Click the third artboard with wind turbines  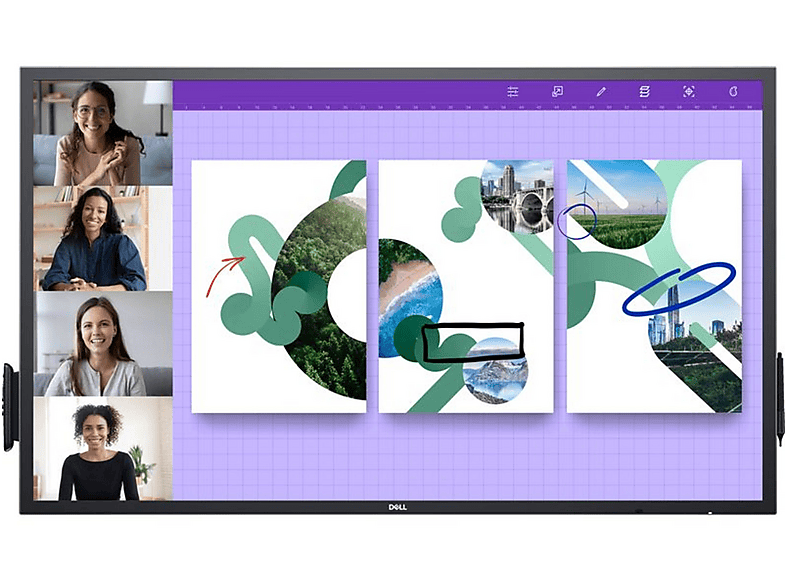pos(654,286)
